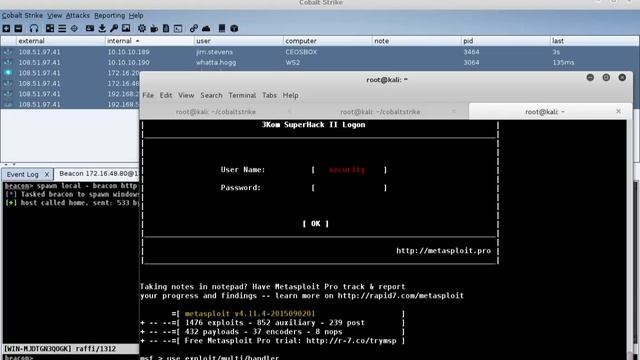Minimize the root@kali terminal window

(x=590, y=77)
